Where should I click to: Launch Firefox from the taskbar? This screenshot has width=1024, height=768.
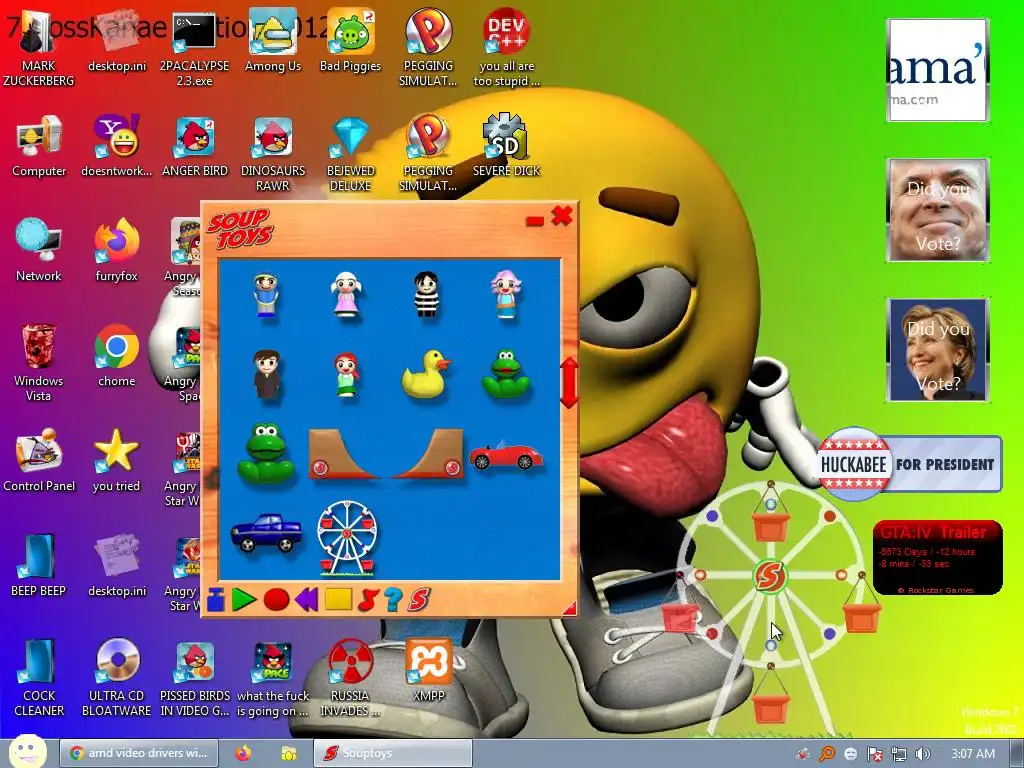(x=243, y=753)
